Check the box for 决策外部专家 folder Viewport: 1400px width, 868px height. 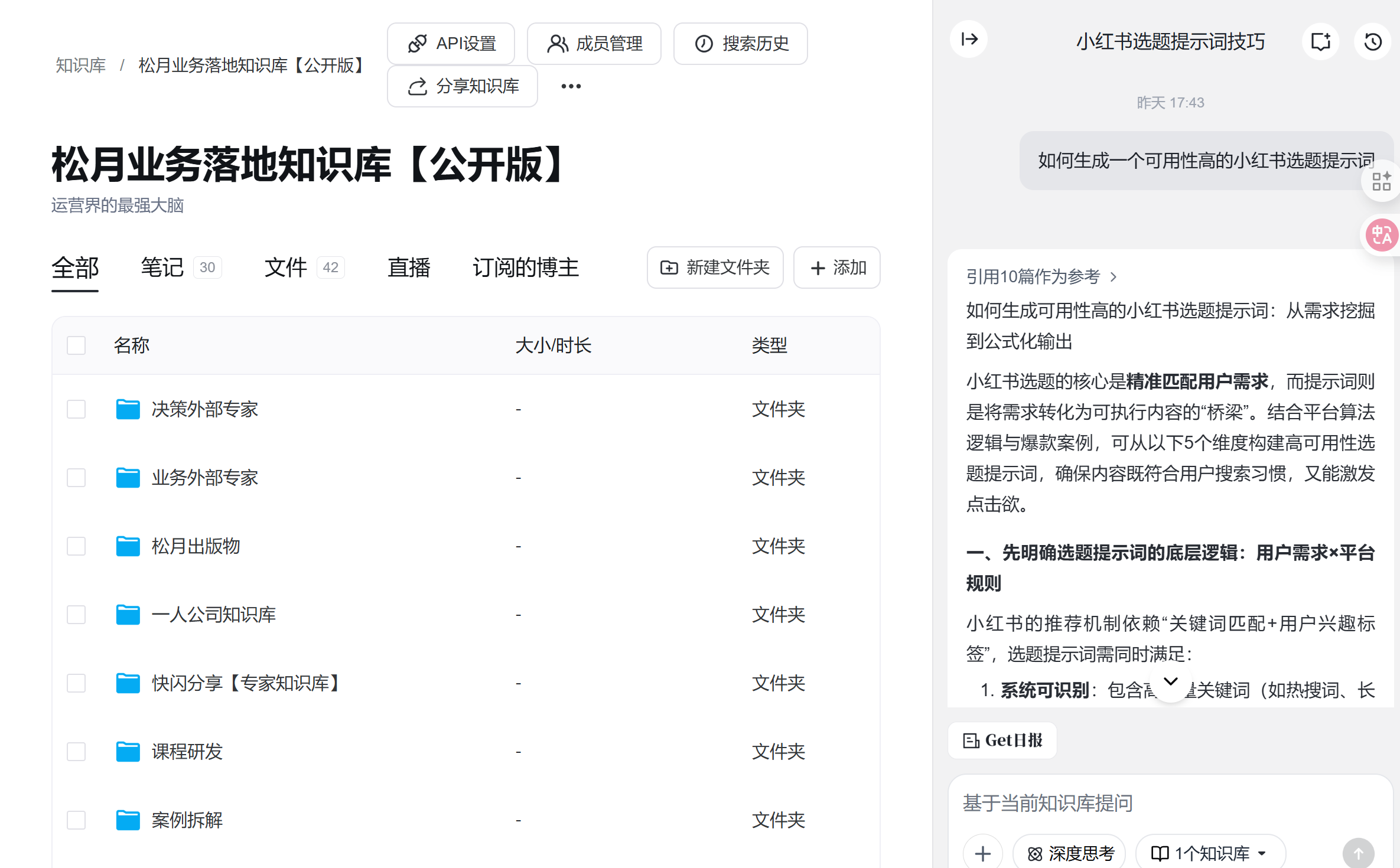(x=76, y=409)
